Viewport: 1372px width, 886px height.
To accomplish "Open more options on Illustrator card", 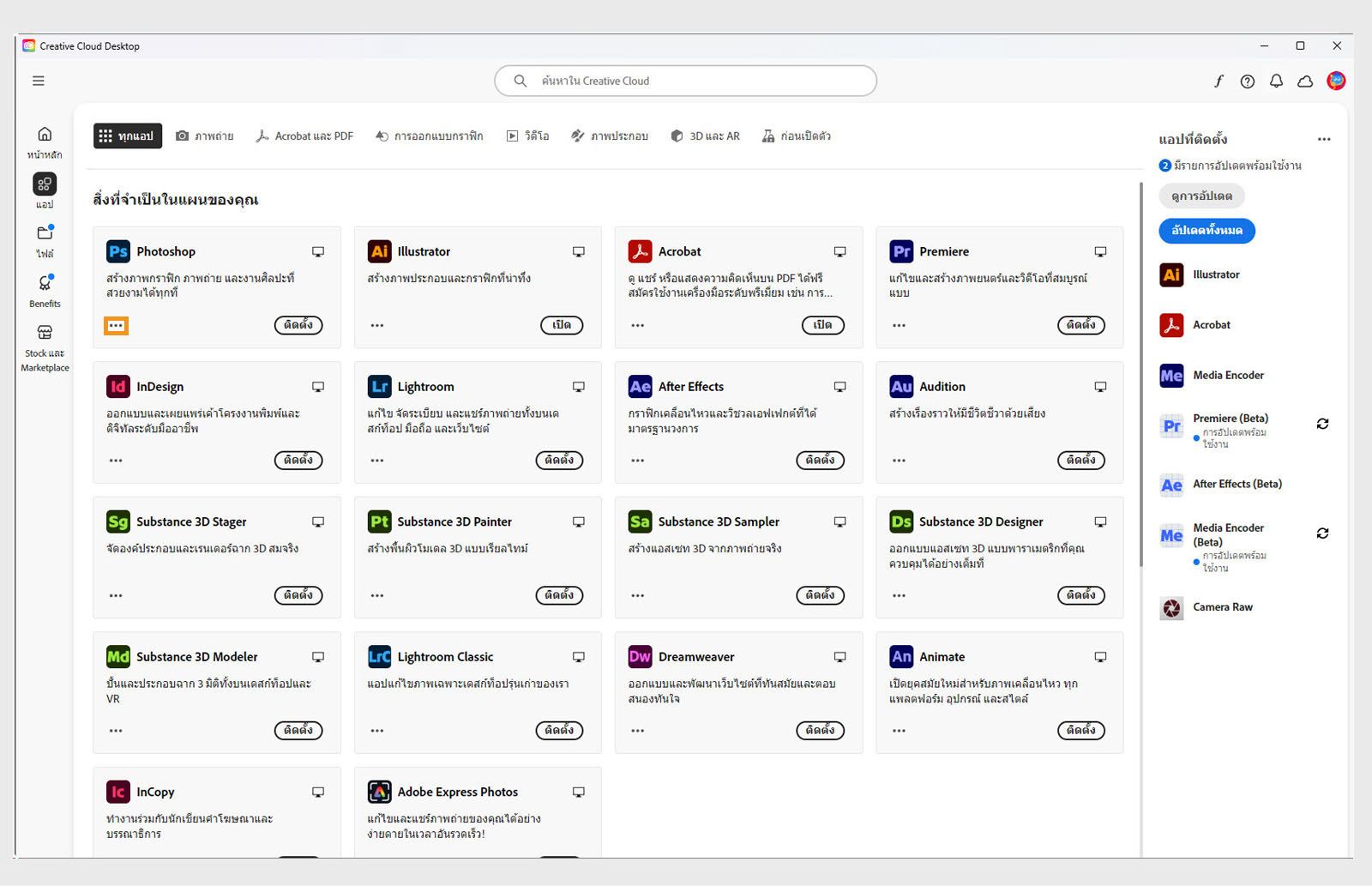I will (x=377, y=326).
